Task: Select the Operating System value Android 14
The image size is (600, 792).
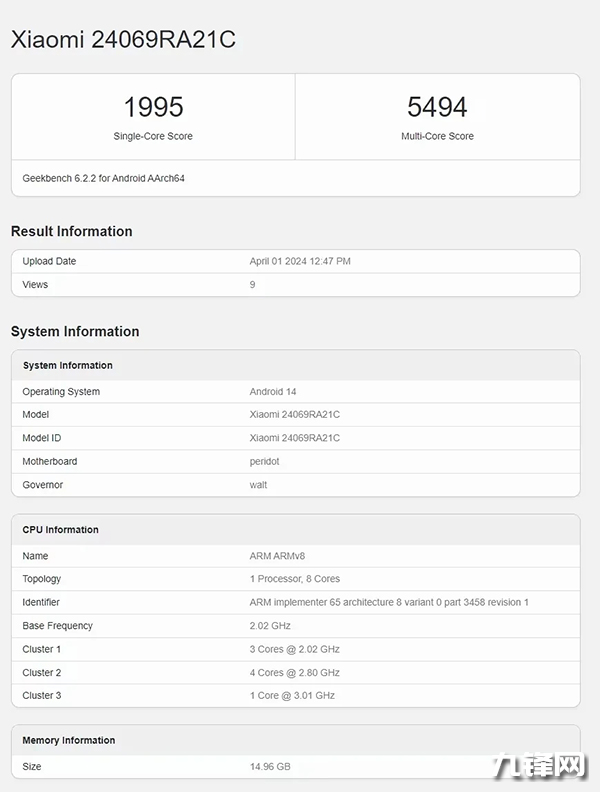Action: click(x=273, y=392)
